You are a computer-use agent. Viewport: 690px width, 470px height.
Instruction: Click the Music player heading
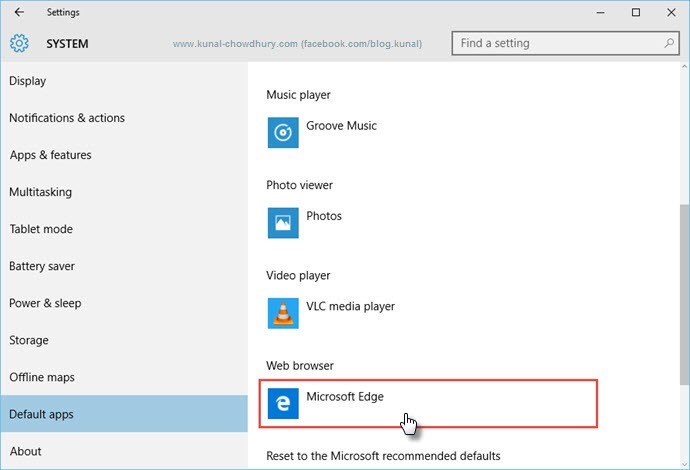(x=298, y=95)
